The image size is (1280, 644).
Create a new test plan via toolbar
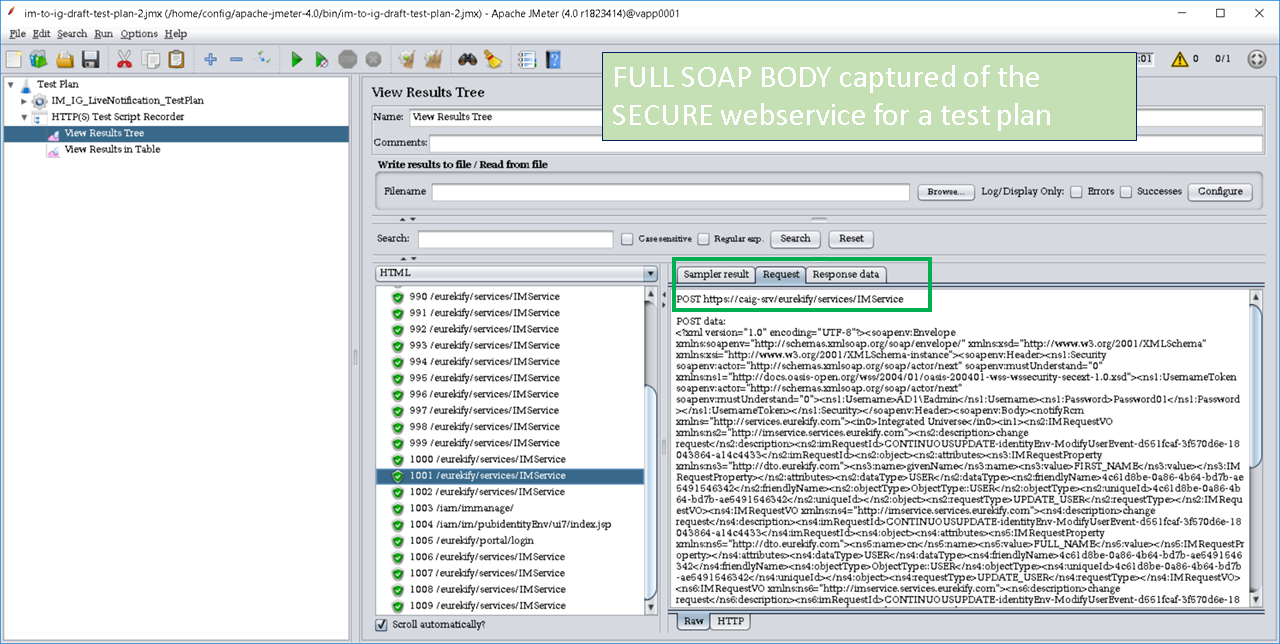(x=13, y=60)
